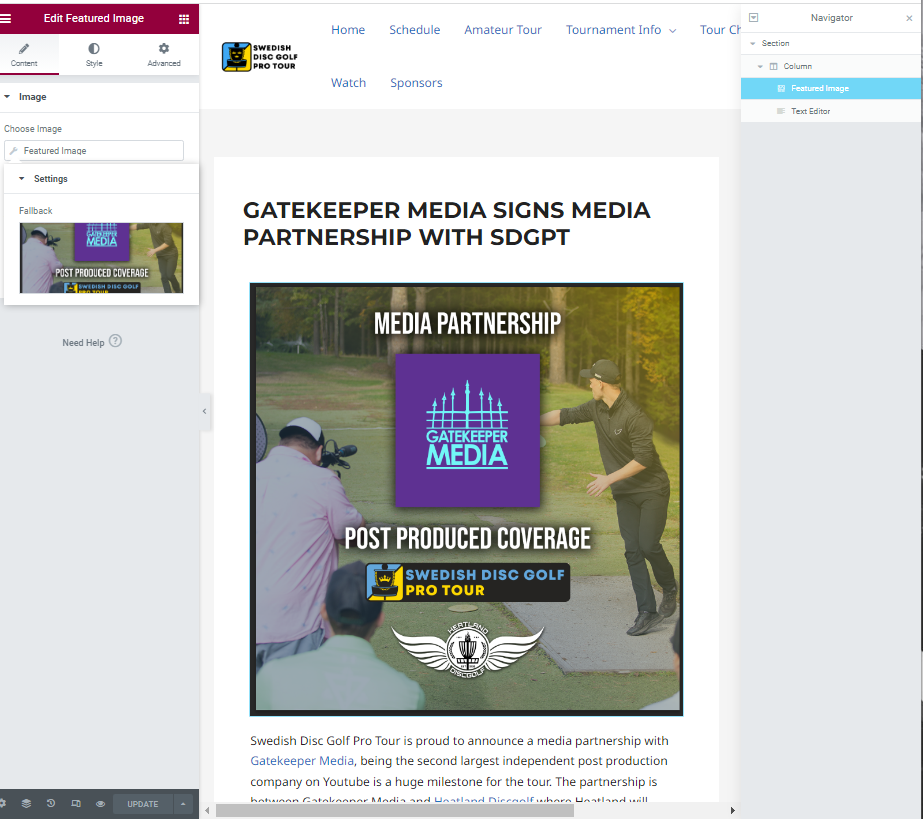Open the Elementor hamburger menu

tap(5, 18)
